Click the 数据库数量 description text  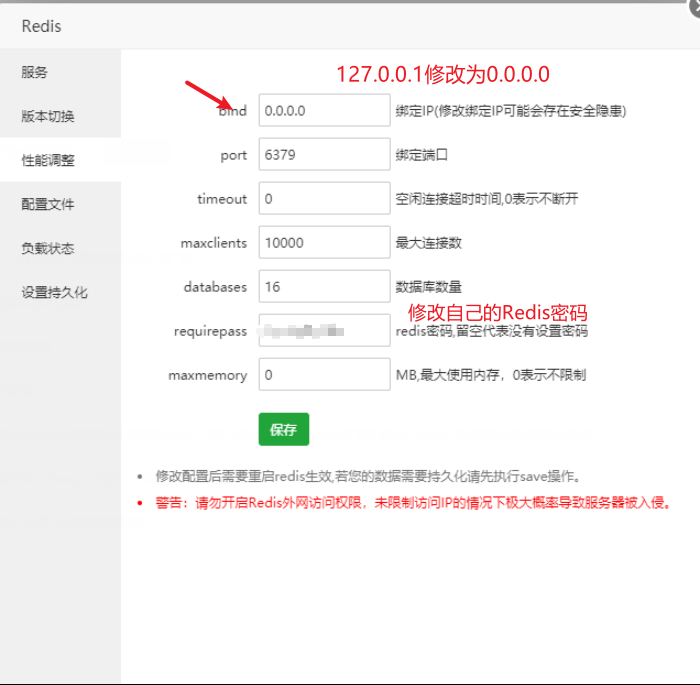coord(429,287)
